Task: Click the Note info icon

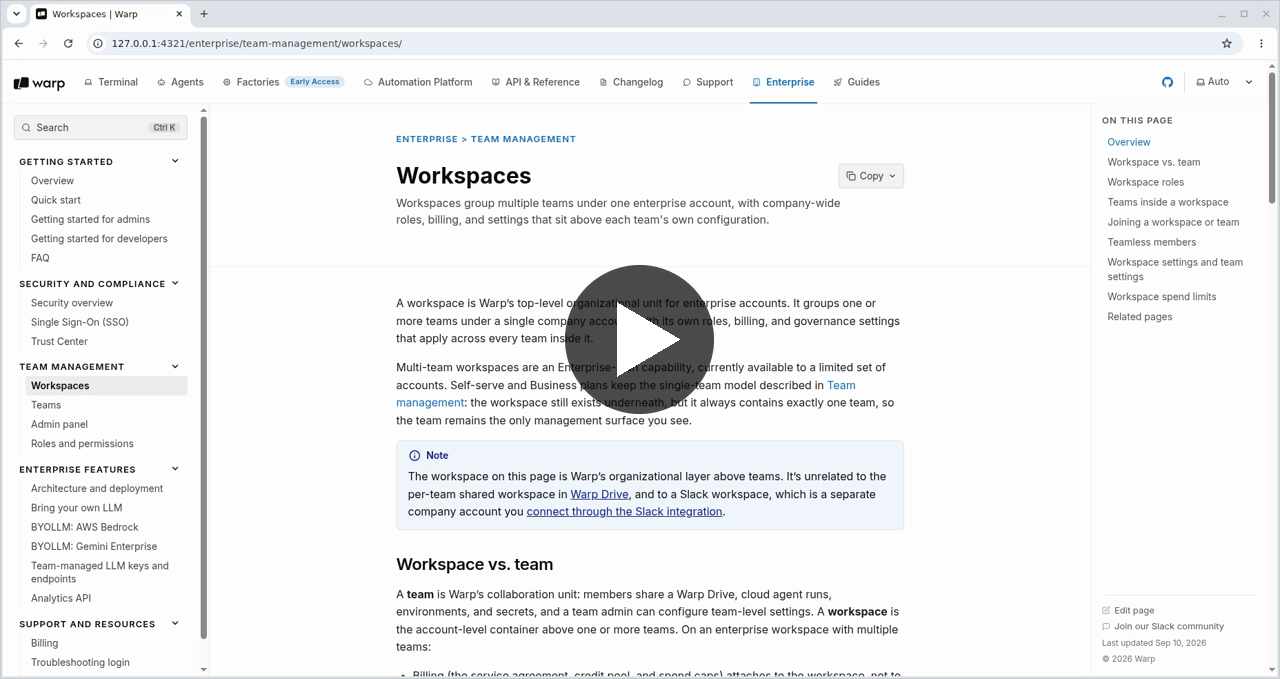Action: [414, 456]
